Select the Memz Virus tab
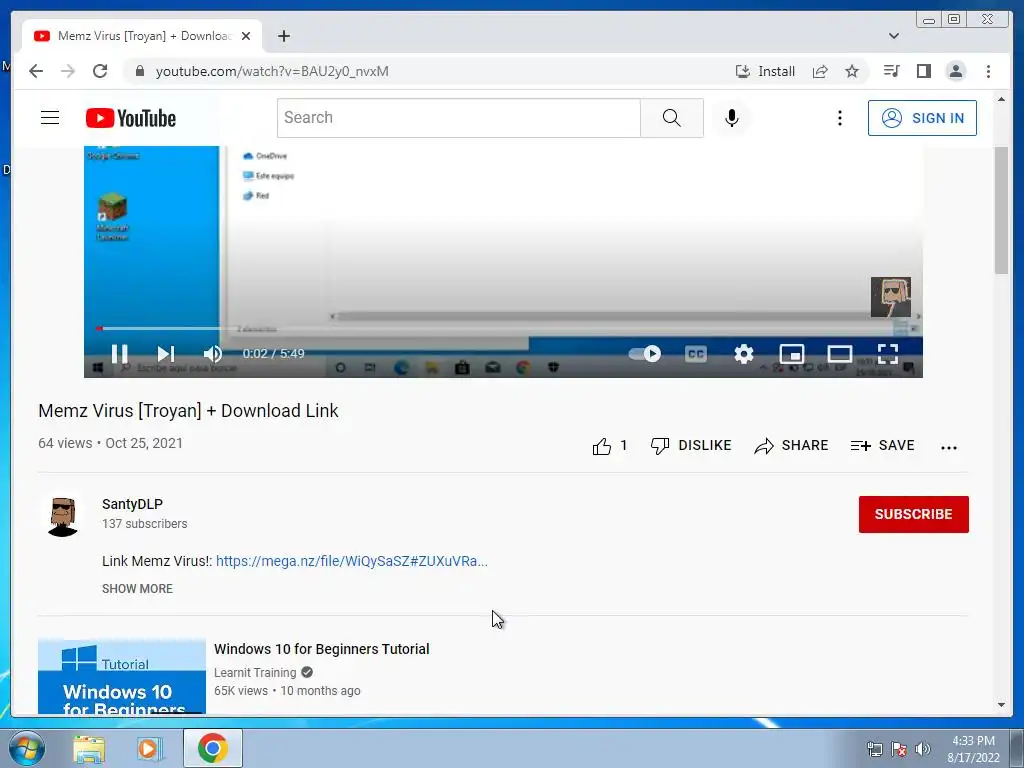This screenshot has width=1024, height=768. [x=142, y=36]
